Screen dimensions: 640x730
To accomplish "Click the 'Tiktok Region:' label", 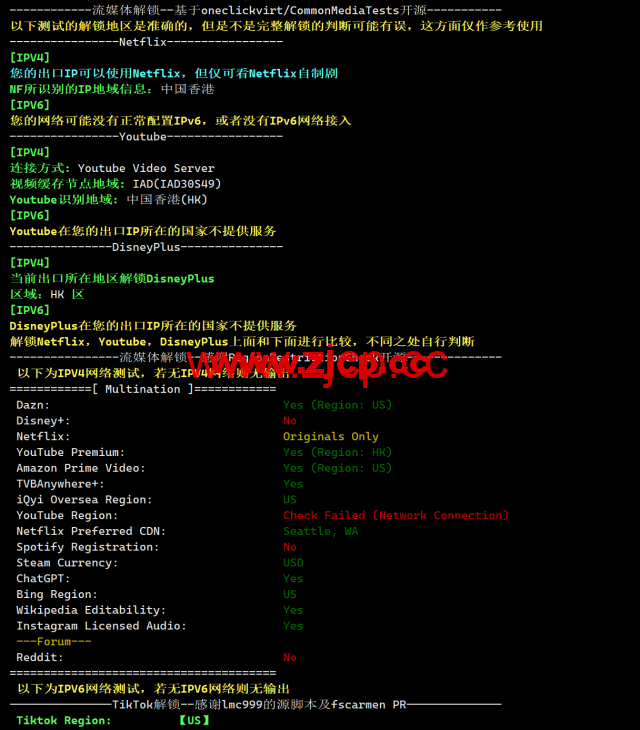I will [x=64, y=721].
